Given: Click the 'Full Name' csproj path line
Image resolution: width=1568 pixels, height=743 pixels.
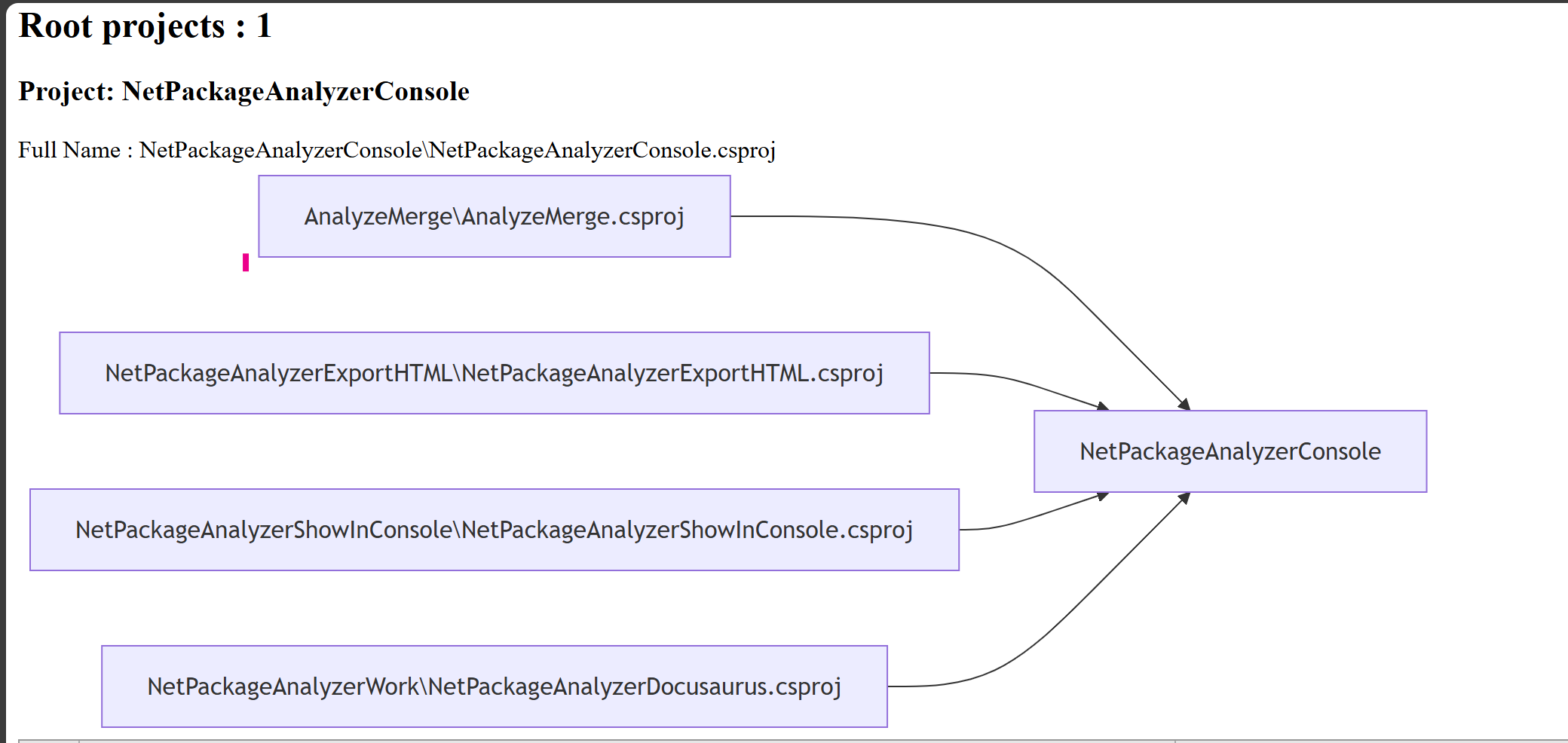Looking at the screenshot, I should click(397, 150).
